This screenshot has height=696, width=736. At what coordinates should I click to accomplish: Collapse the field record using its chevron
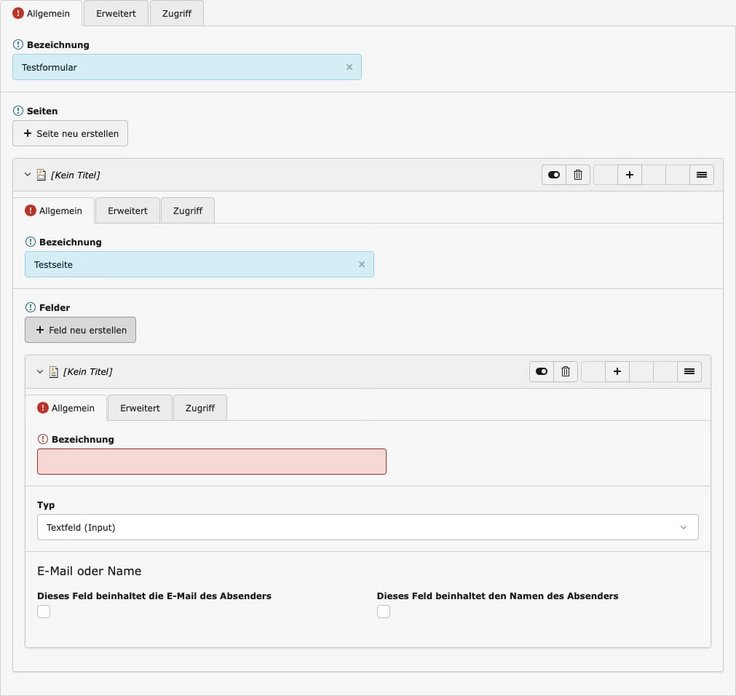click(40, 372)
